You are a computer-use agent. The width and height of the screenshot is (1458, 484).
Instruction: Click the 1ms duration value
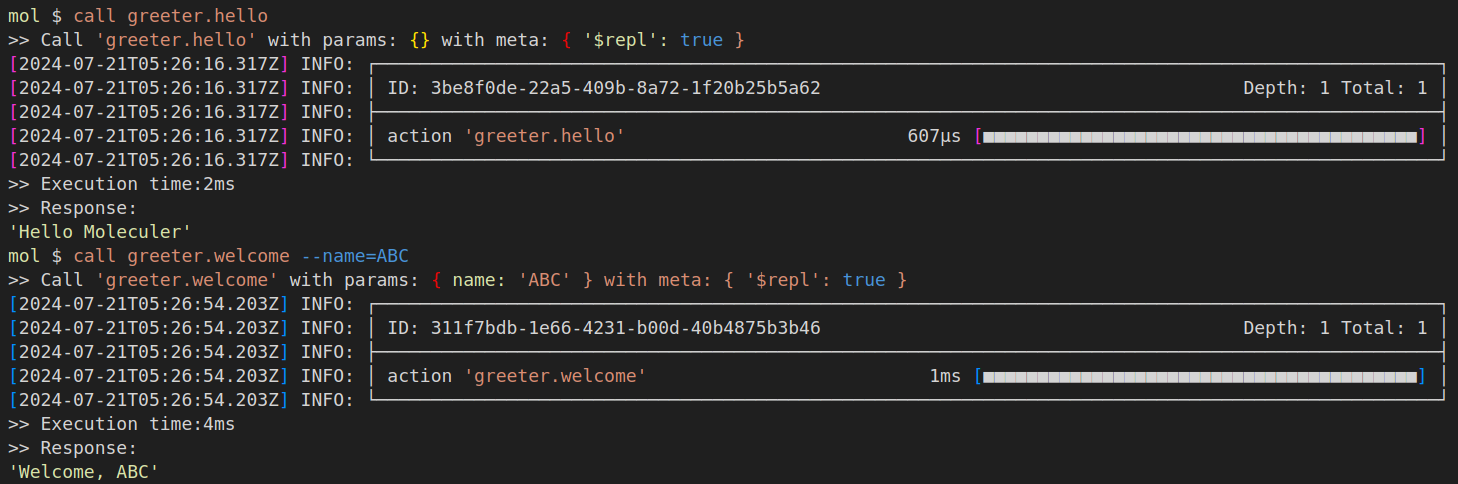[x=944, y=376]
